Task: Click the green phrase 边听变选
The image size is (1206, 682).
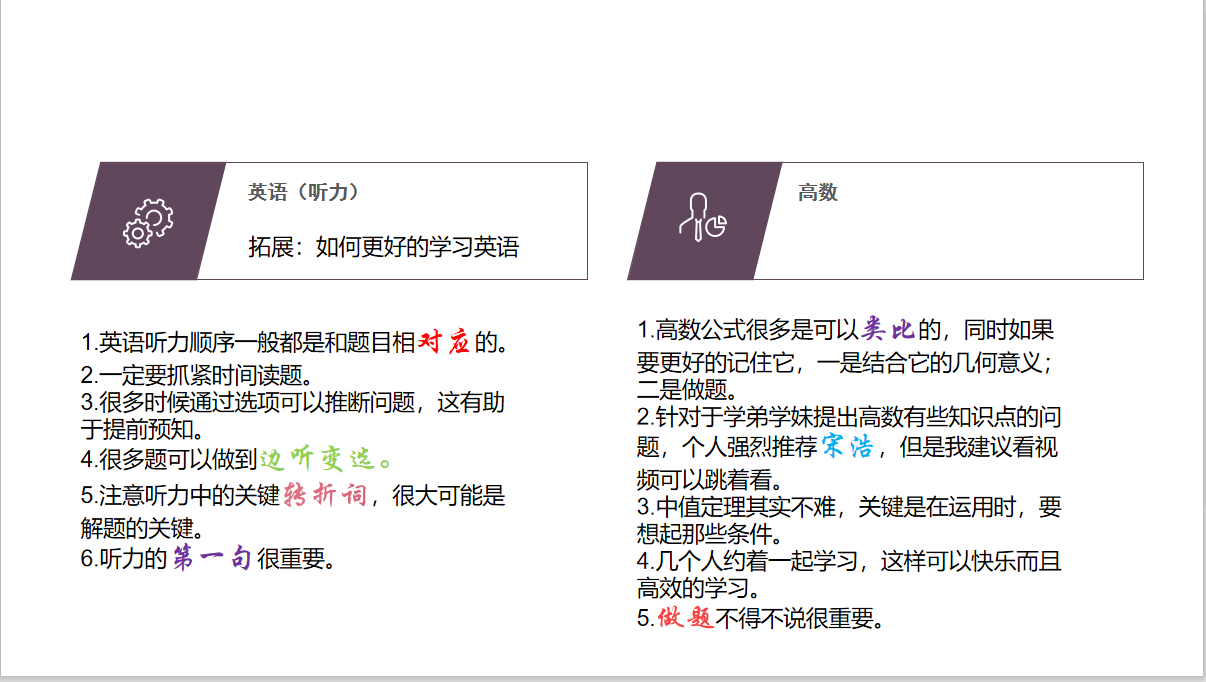Action: click(322, 459)
